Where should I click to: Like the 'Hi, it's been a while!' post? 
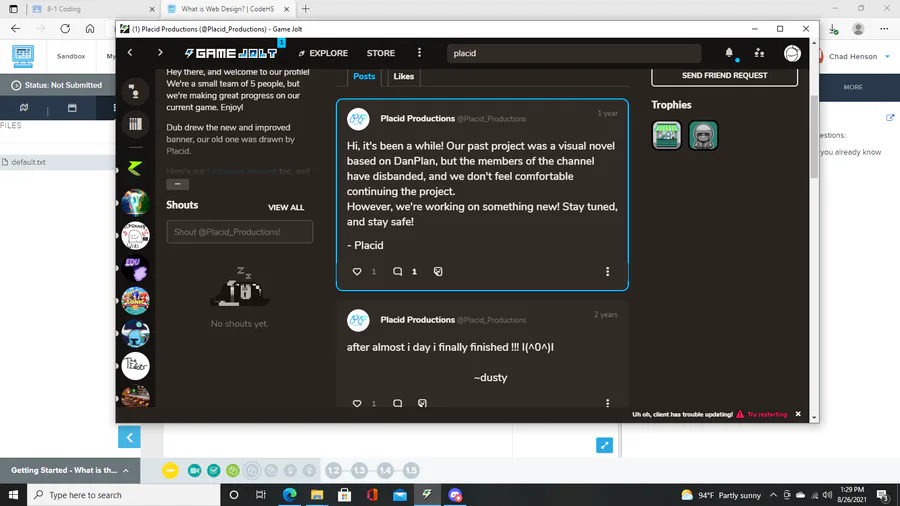point(357,271)
